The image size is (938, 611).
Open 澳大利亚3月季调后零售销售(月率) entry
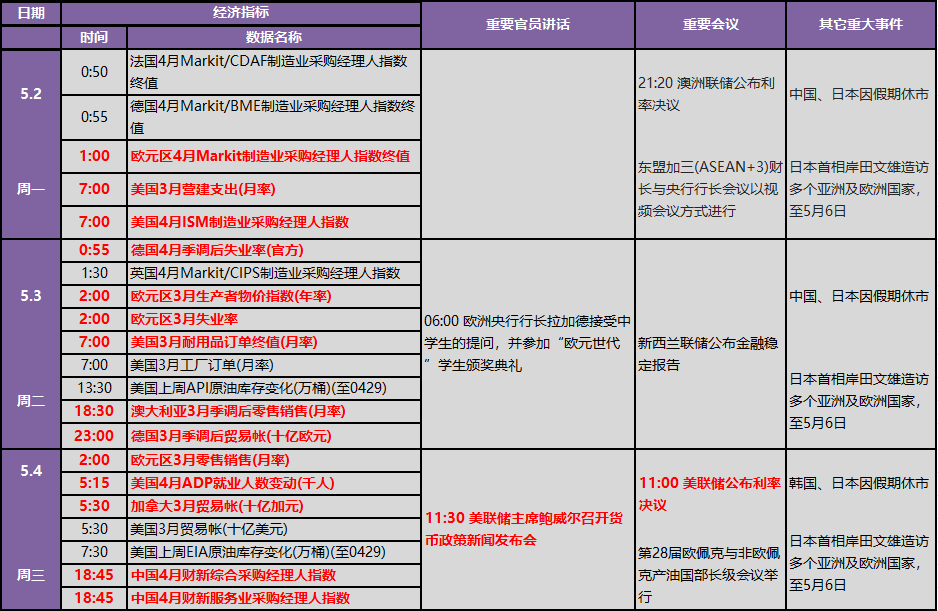click(x=238, y=411)
